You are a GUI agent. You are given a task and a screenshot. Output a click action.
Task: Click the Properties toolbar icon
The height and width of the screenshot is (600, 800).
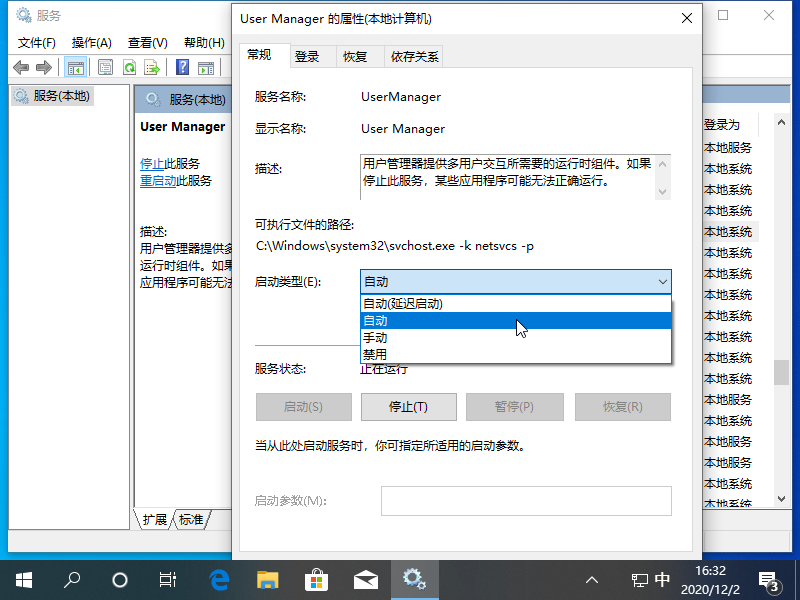(x=105, y=67)
